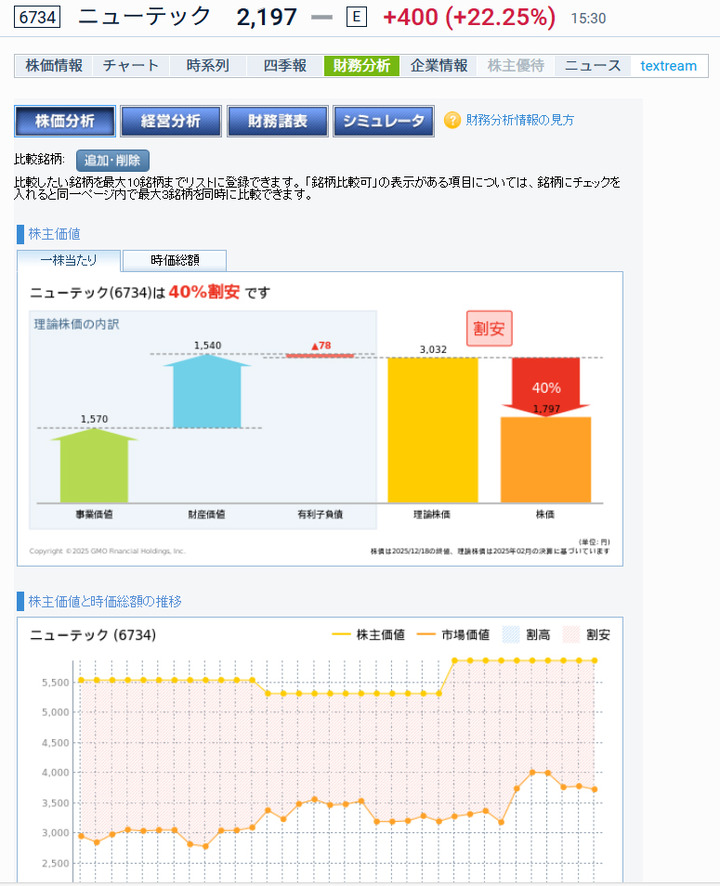Click the 株主価値 legend entry
The image size is (720, 886).
coord(369,635)
